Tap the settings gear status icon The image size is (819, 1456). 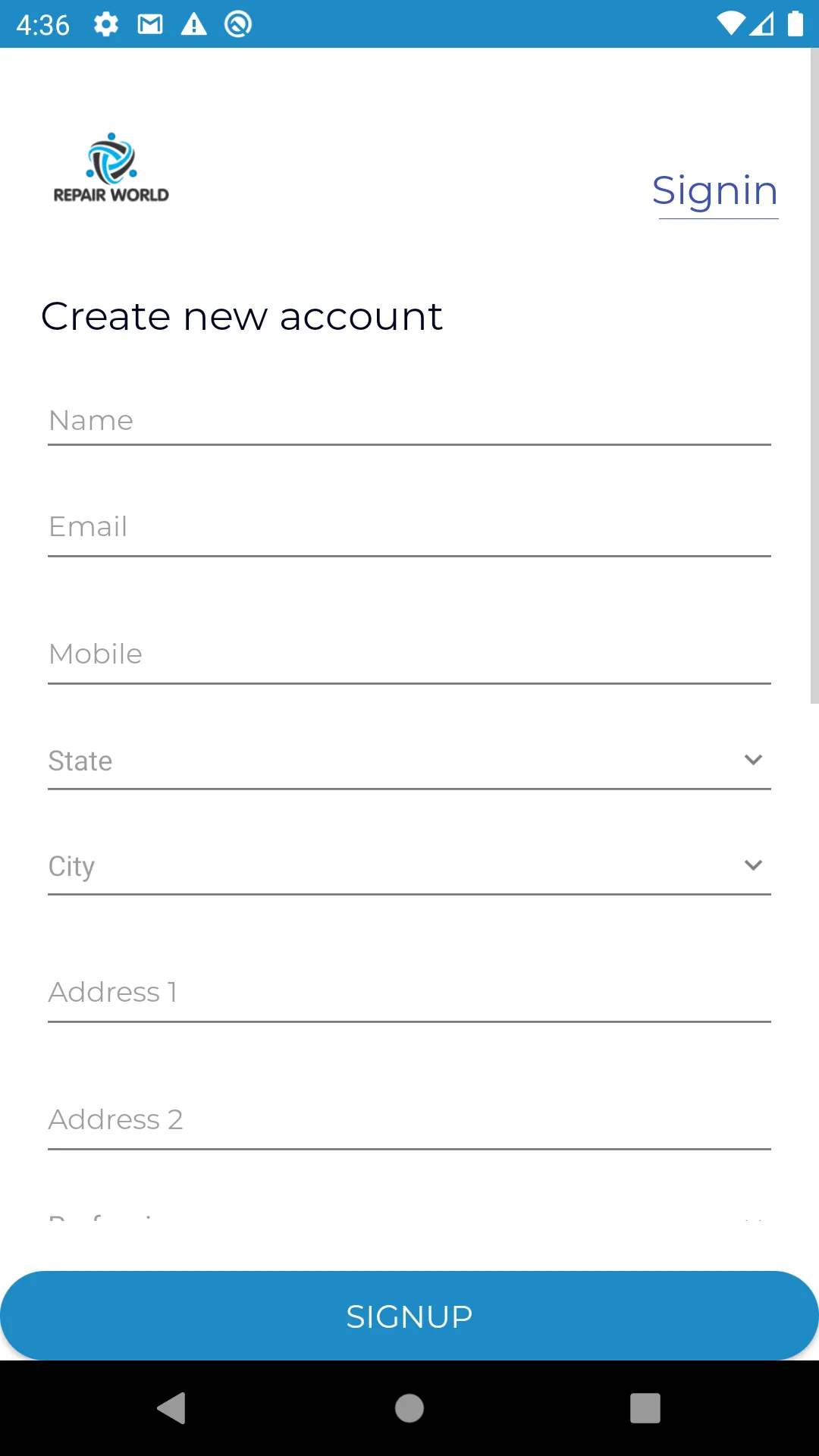(106, 24)
